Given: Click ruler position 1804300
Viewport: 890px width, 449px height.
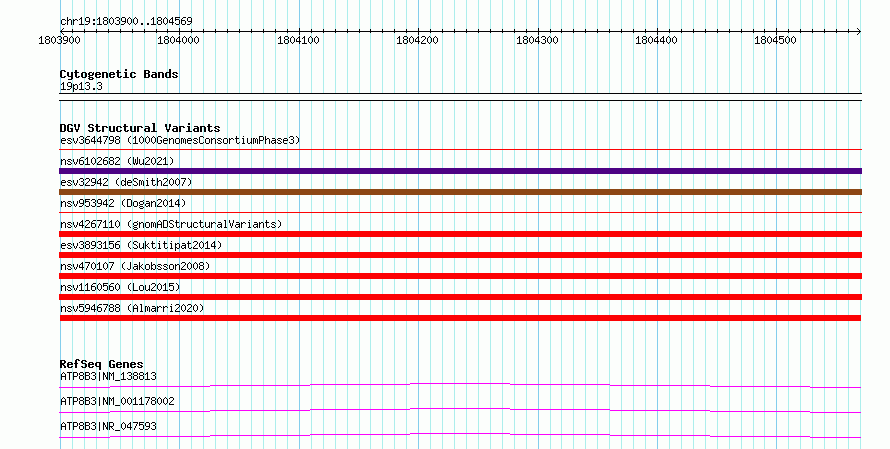Looking at the screenshot, I should coord(537,40).
